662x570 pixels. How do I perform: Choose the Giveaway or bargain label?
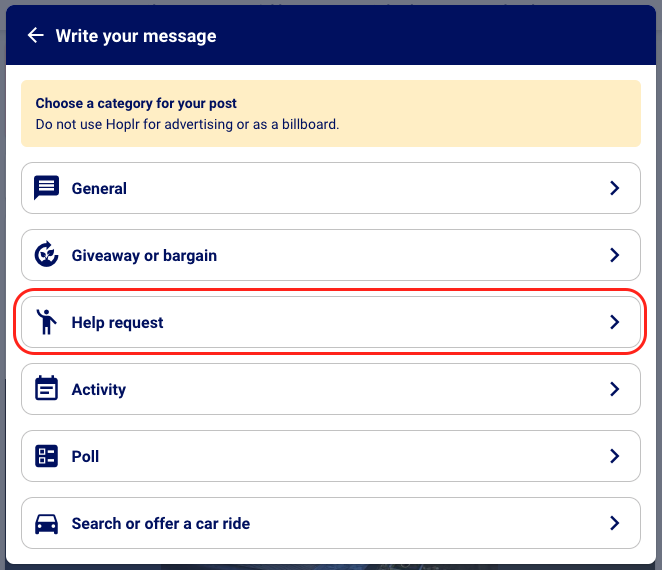(144, 255)
